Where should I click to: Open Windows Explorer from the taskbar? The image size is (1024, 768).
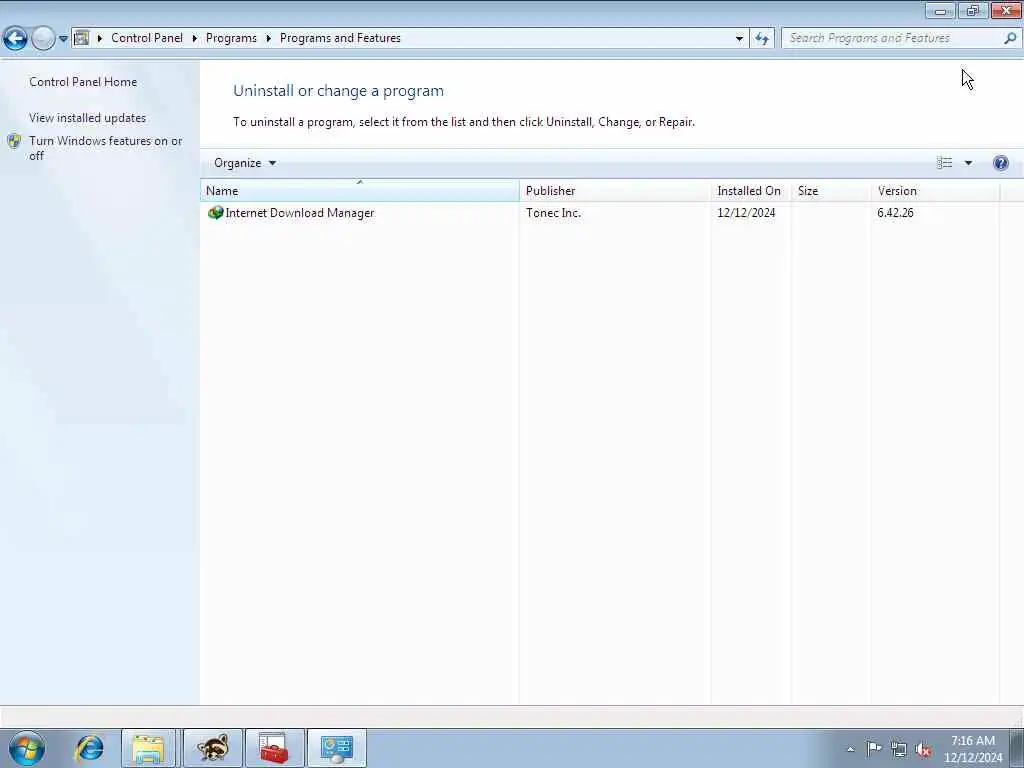[x=148, y=748]
